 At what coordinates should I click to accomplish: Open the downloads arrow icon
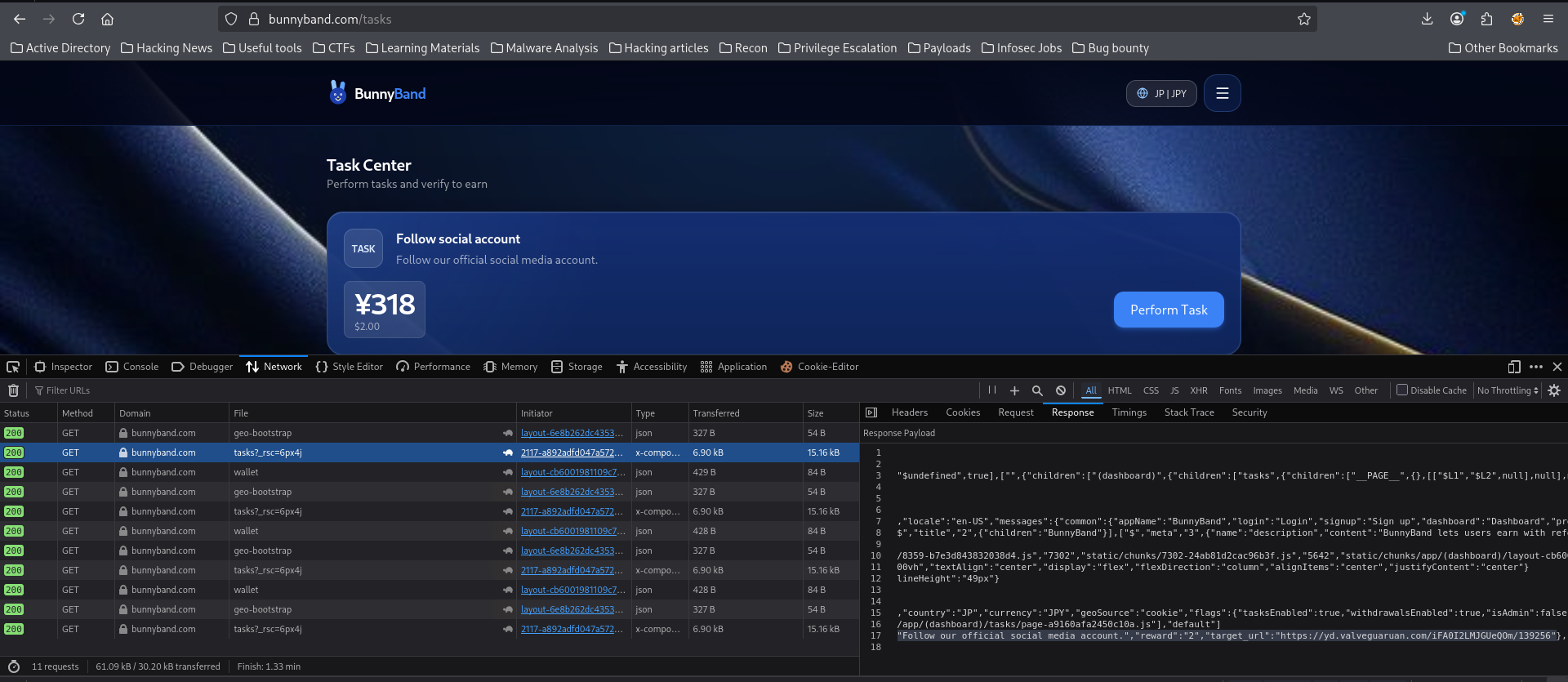(1427, 19)
